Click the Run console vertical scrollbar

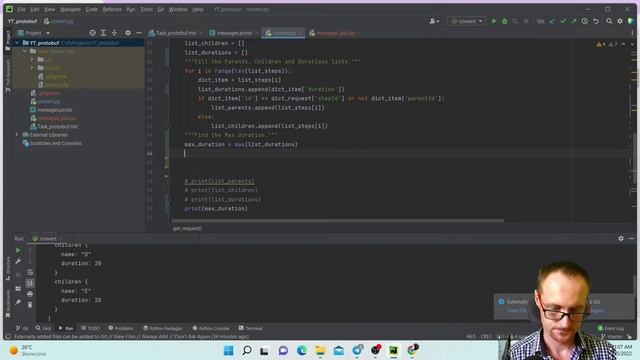tap(633, 286)
